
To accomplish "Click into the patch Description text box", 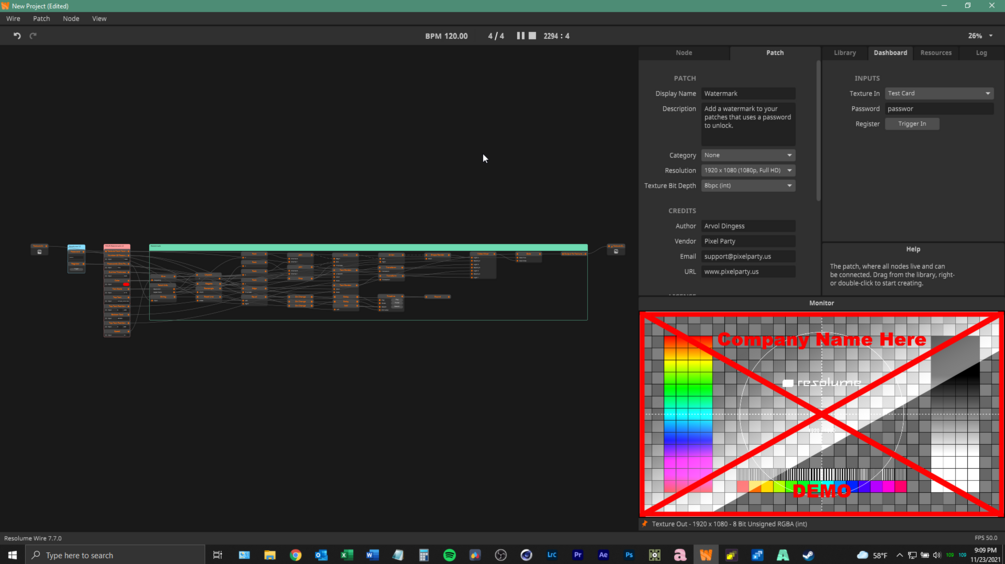I will pos(748,124).
